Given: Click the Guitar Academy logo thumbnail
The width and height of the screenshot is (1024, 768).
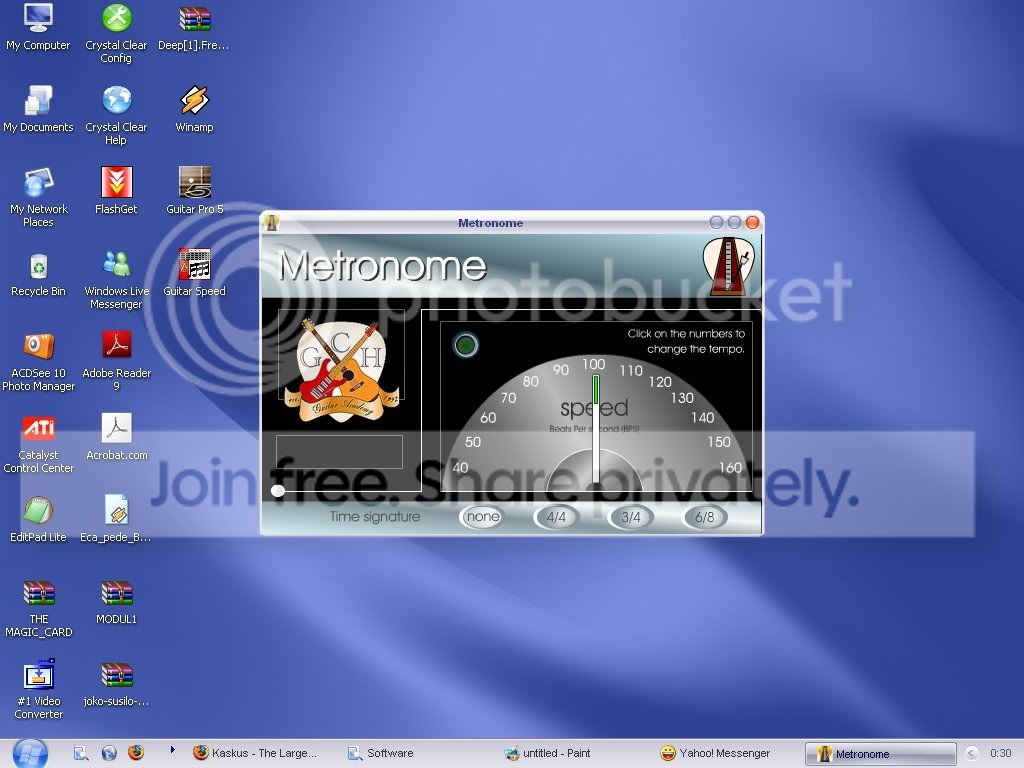Looking at the screenshot, I should coord(342,369).
